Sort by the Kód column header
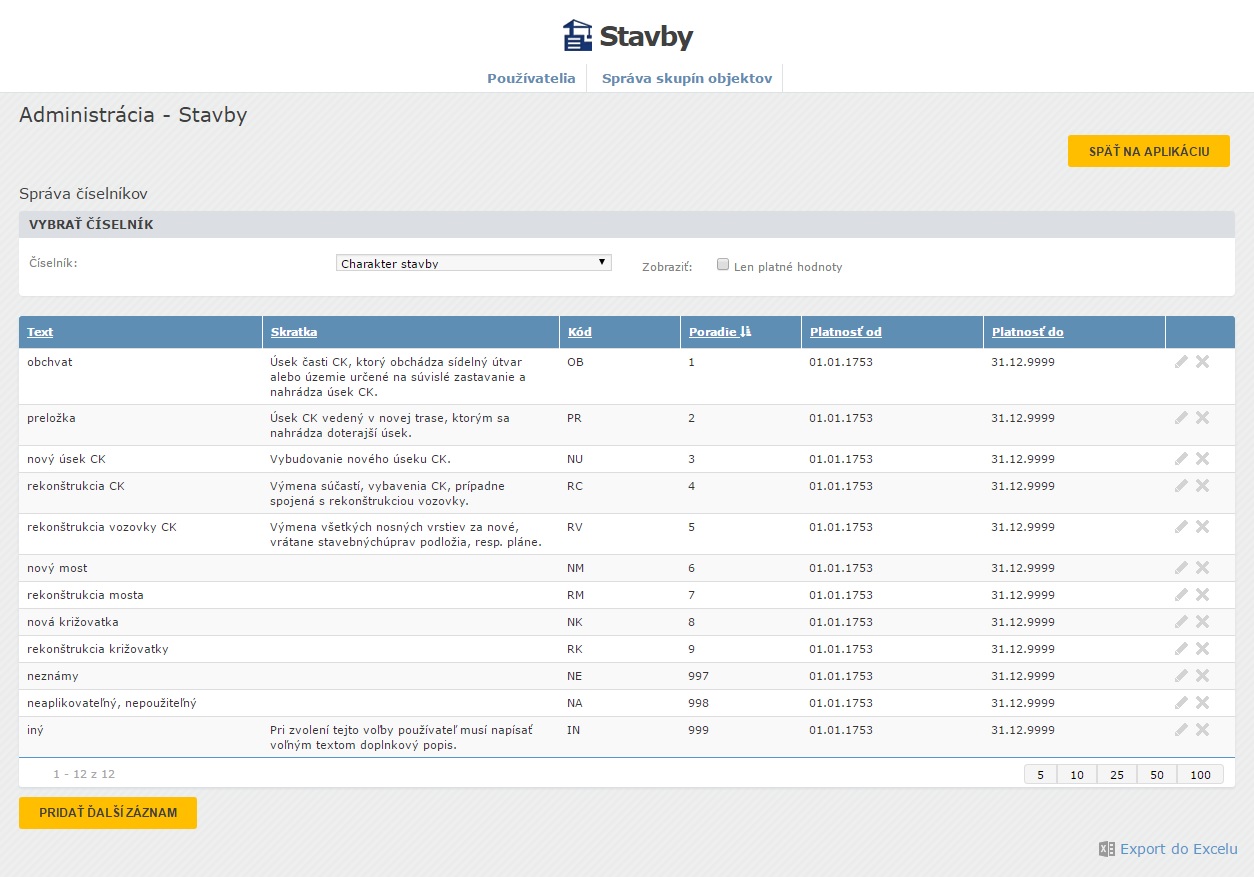This screenshot has height=877, width=1254. point(579,332)
